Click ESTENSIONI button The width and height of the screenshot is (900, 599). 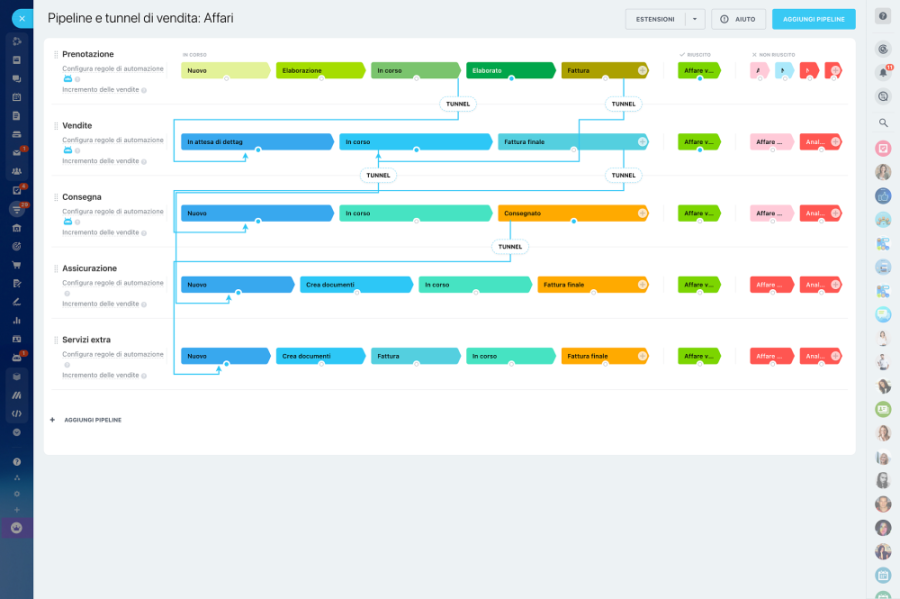click(655, 19)
